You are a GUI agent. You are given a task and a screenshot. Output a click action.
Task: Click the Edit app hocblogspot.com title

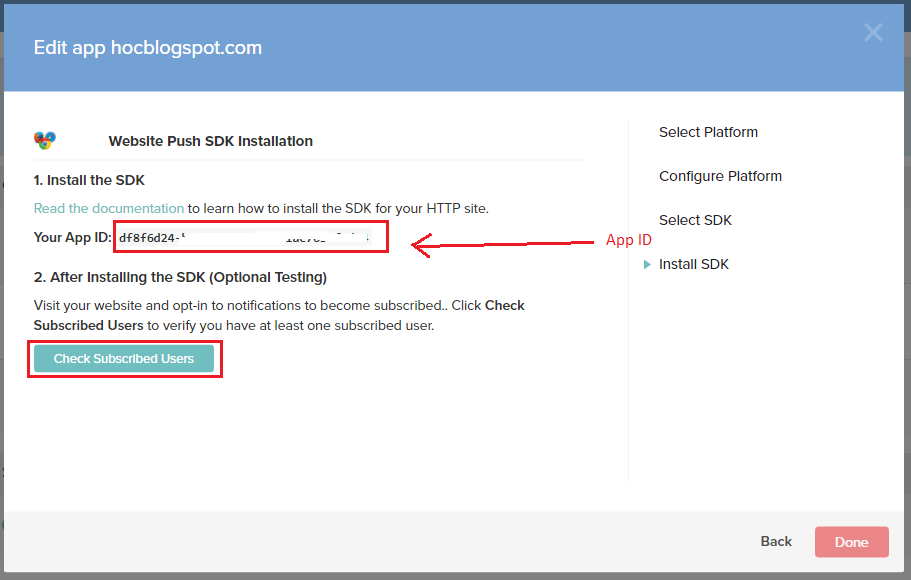pos(148,48)
